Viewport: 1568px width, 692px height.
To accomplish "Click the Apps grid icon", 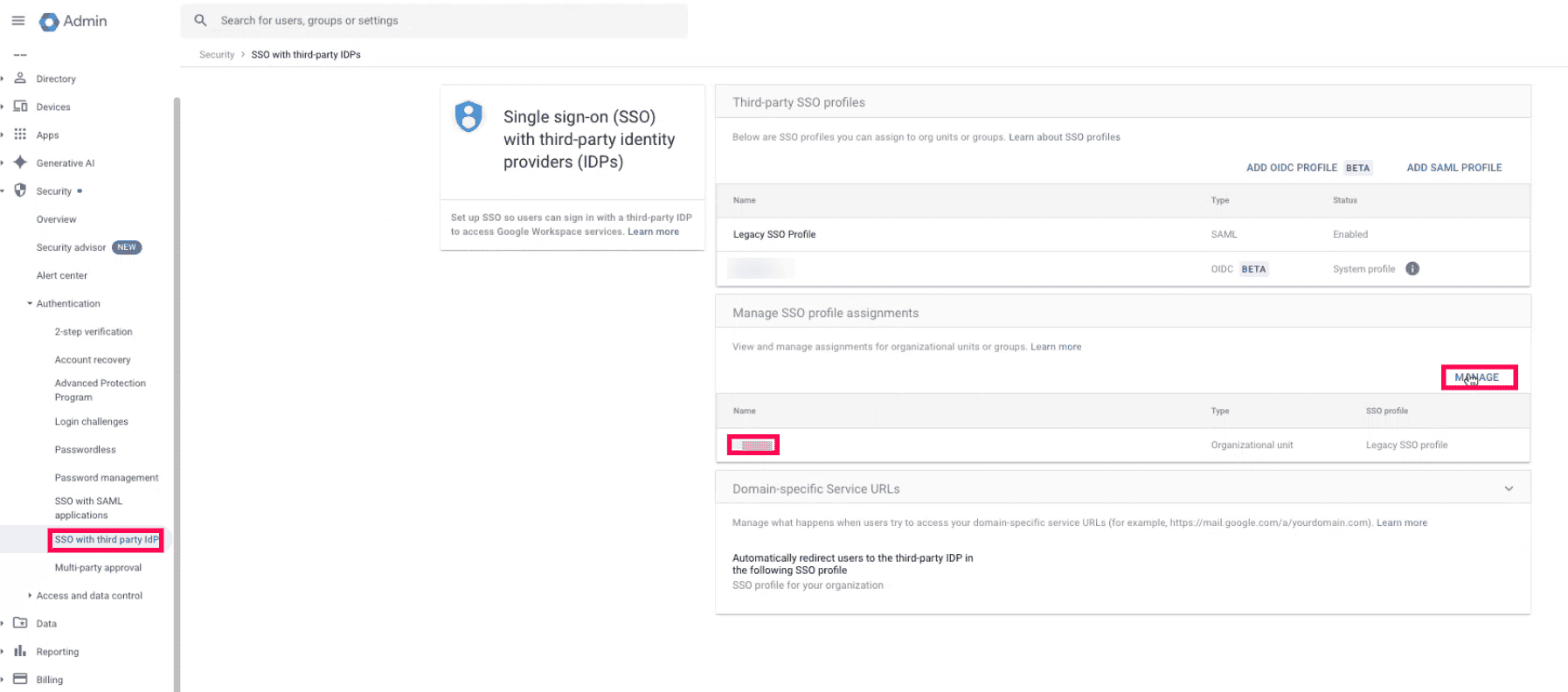I will (20, 134).
